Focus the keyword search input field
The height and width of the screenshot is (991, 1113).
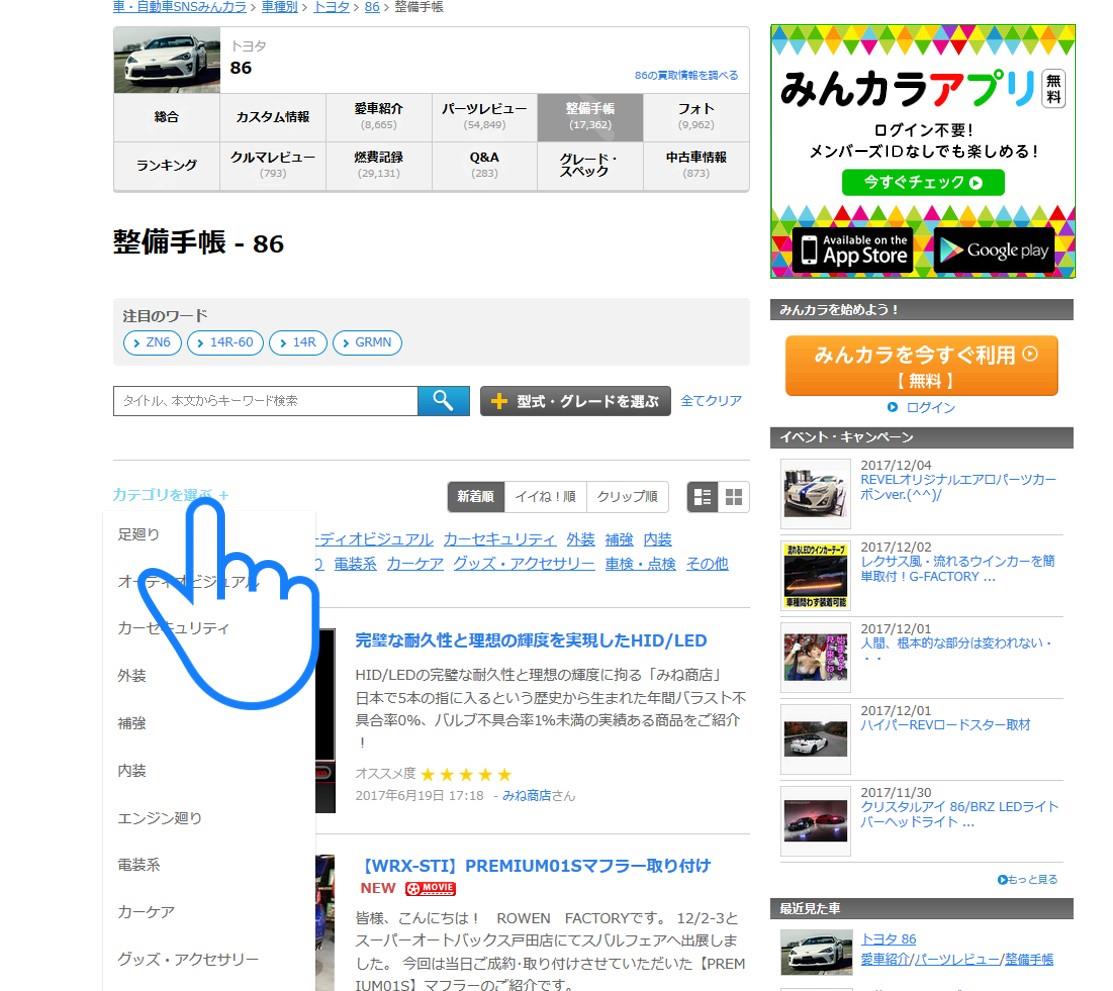265,401
